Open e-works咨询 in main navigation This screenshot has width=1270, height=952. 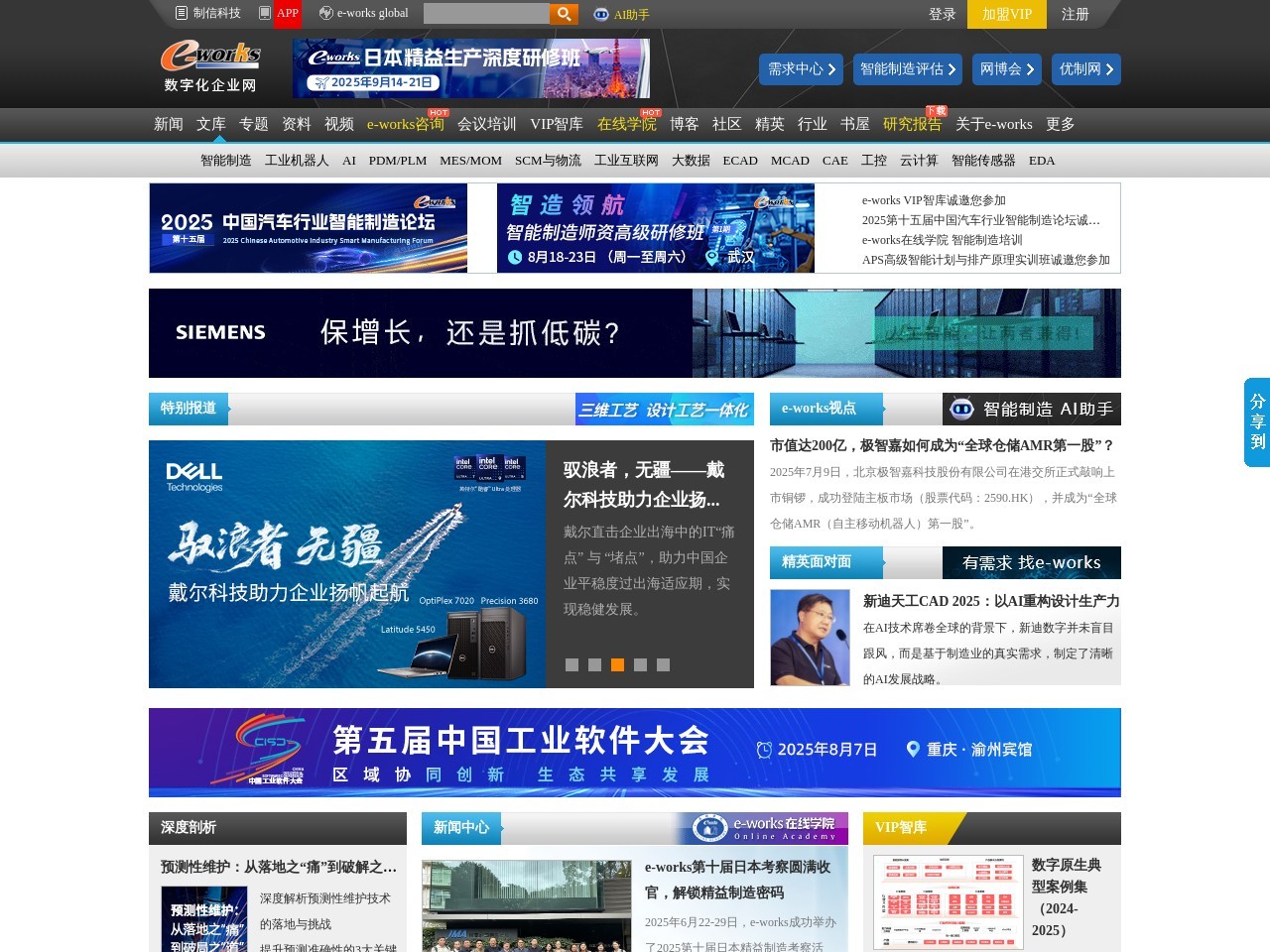406,124
